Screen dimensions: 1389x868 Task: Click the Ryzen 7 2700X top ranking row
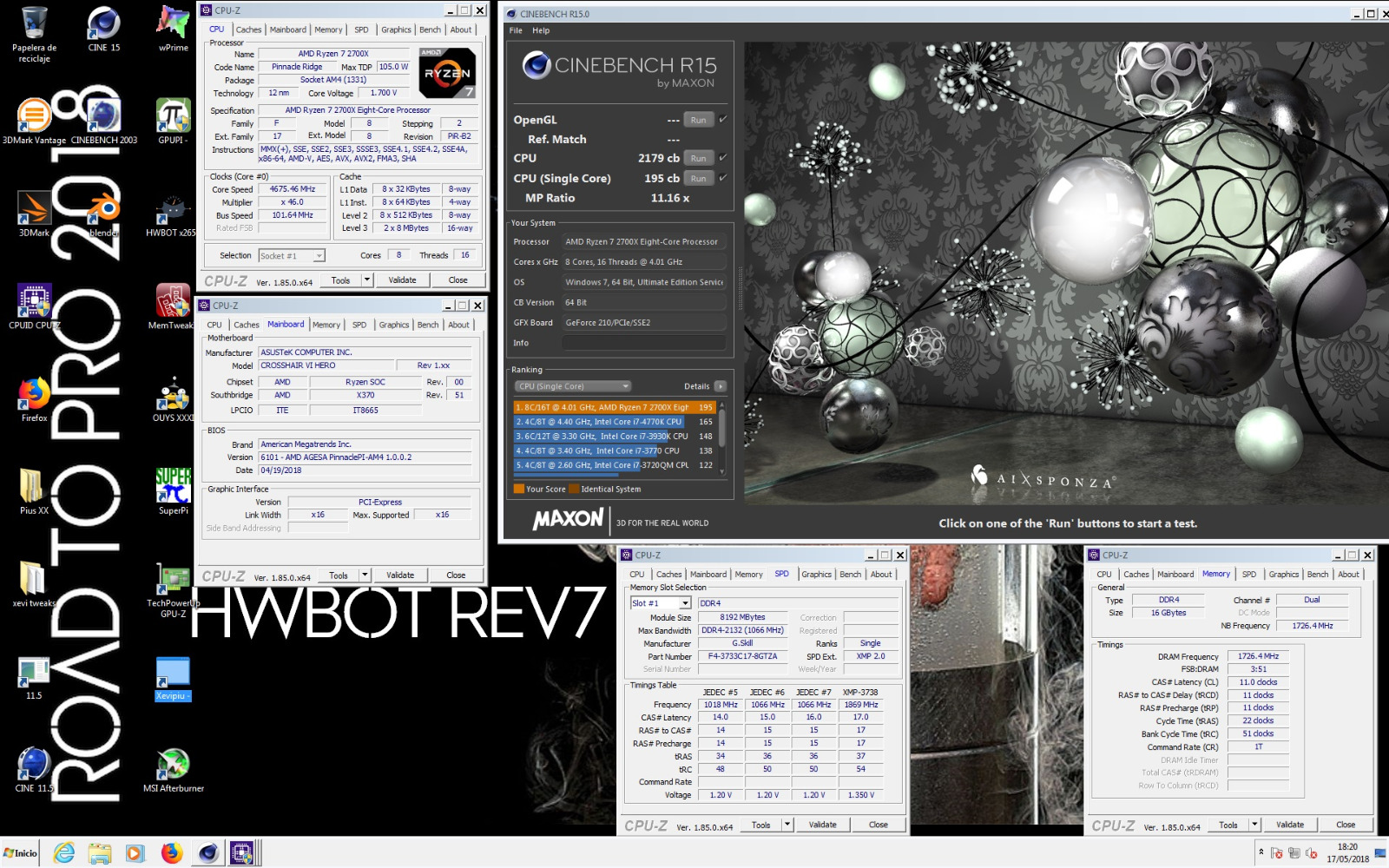coord(614,407)
